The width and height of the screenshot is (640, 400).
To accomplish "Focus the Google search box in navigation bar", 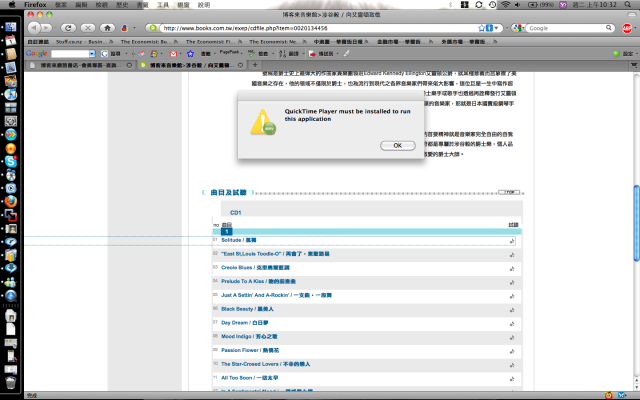I will coord(565,28).
